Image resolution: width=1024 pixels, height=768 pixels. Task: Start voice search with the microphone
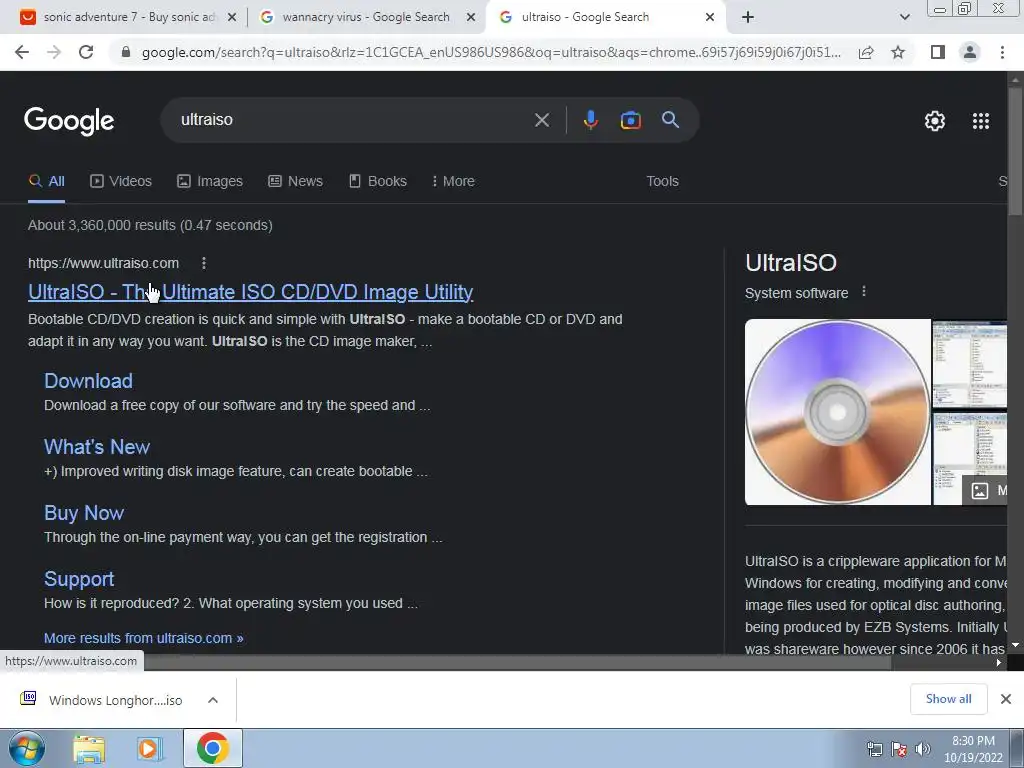590,120
